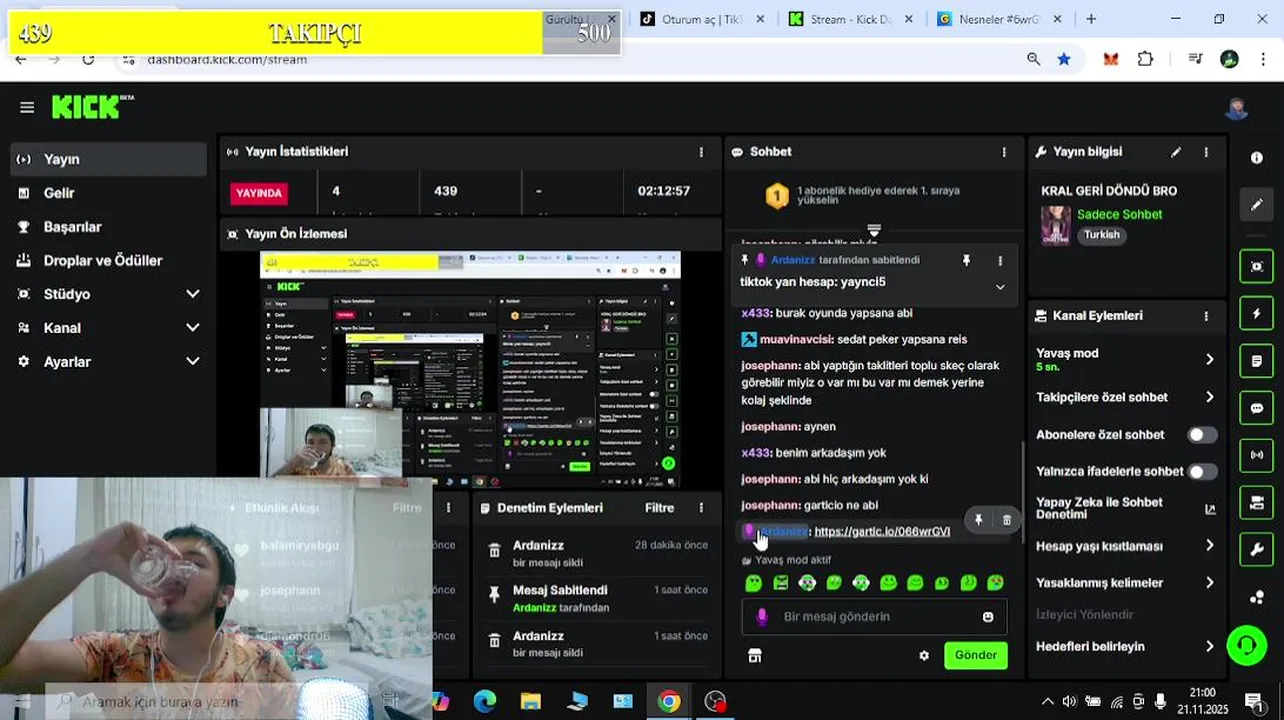This screenshot has width=1284, height=720.
Task: Open Yapay Zeka ile Sohbet Denetimi chart icon
Action: coord(1210,509)
